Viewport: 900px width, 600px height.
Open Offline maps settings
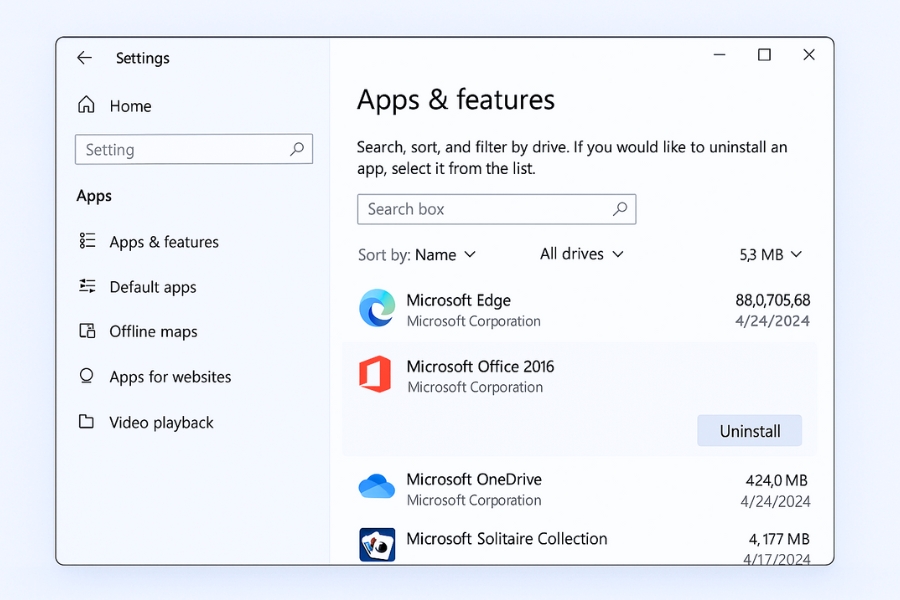(x=153, y=332)
